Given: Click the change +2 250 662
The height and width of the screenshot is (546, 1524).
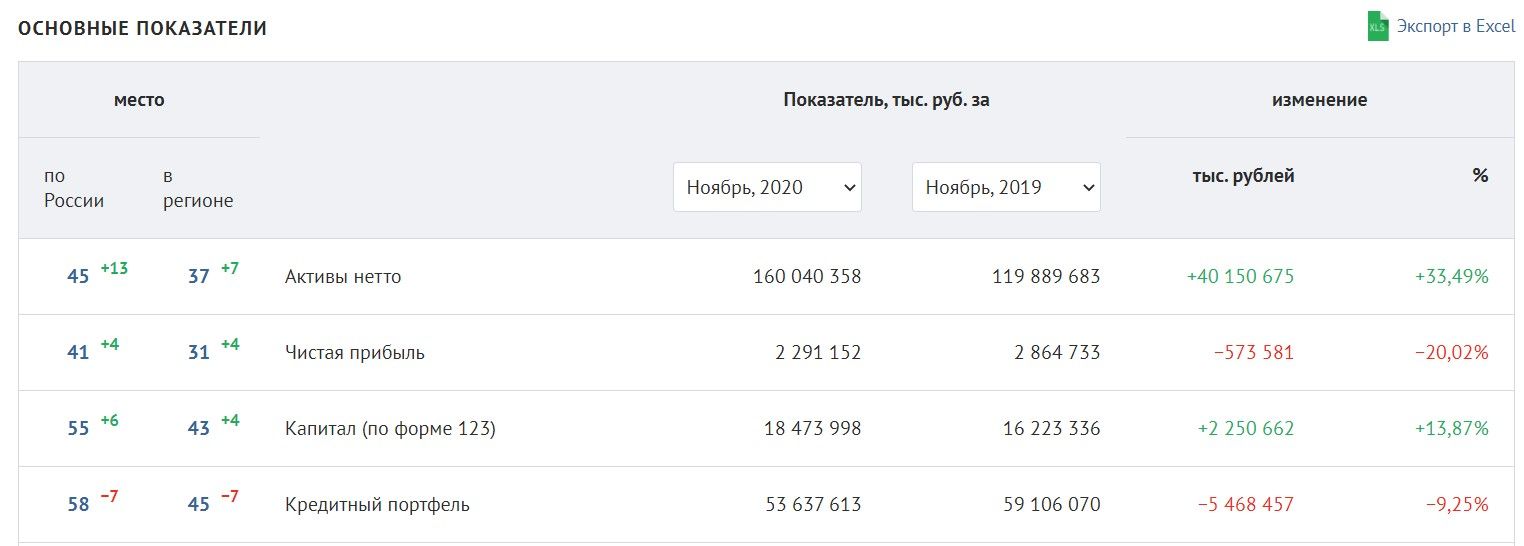Looking at the screenshot, I should pos(1246,429).
